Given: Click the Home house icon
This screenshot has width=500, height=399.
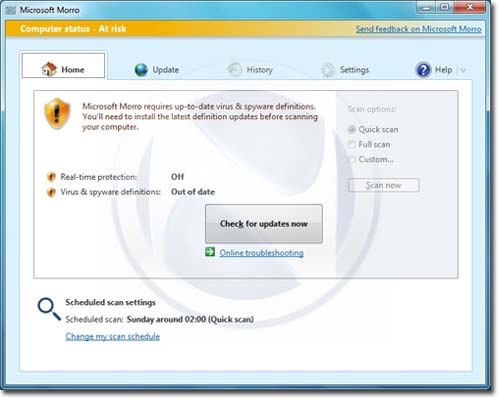Looking at the screenshot, I should (x=49, y=69).
